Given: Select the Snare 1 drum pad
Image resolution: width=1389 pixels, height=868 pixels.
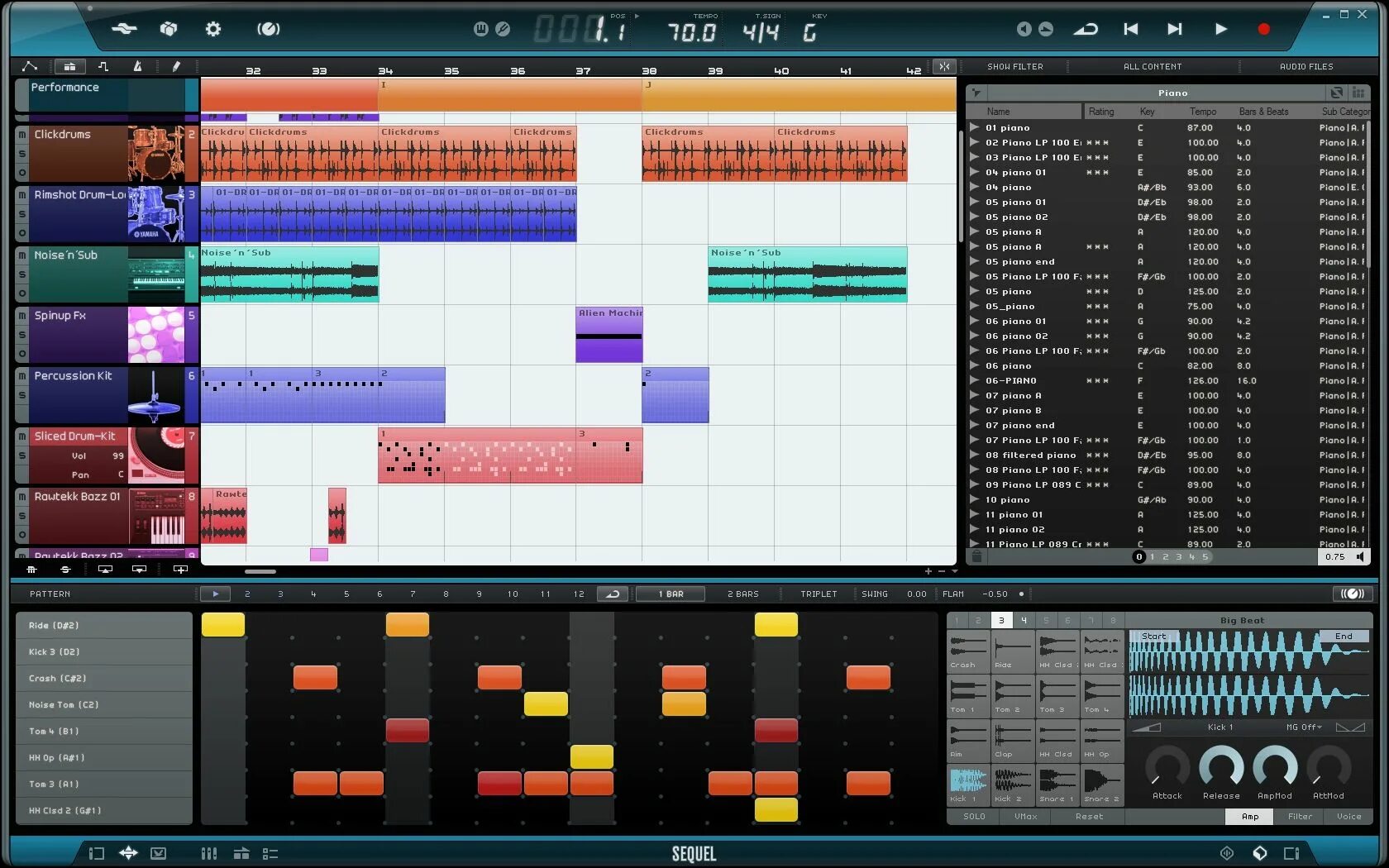Looking at the screenshot, I should [x=1057, y=785].
